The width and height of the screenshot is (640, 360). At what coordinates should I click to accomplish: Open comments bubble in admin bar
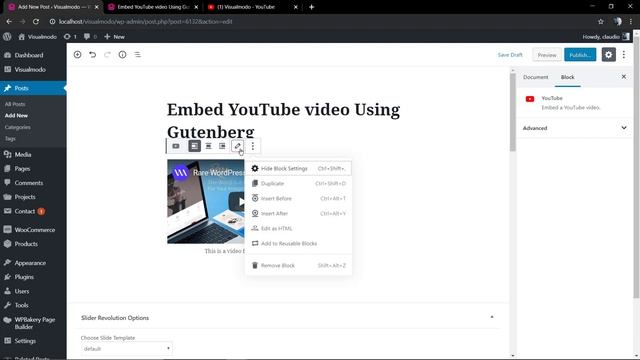click(x=90, y=36)
